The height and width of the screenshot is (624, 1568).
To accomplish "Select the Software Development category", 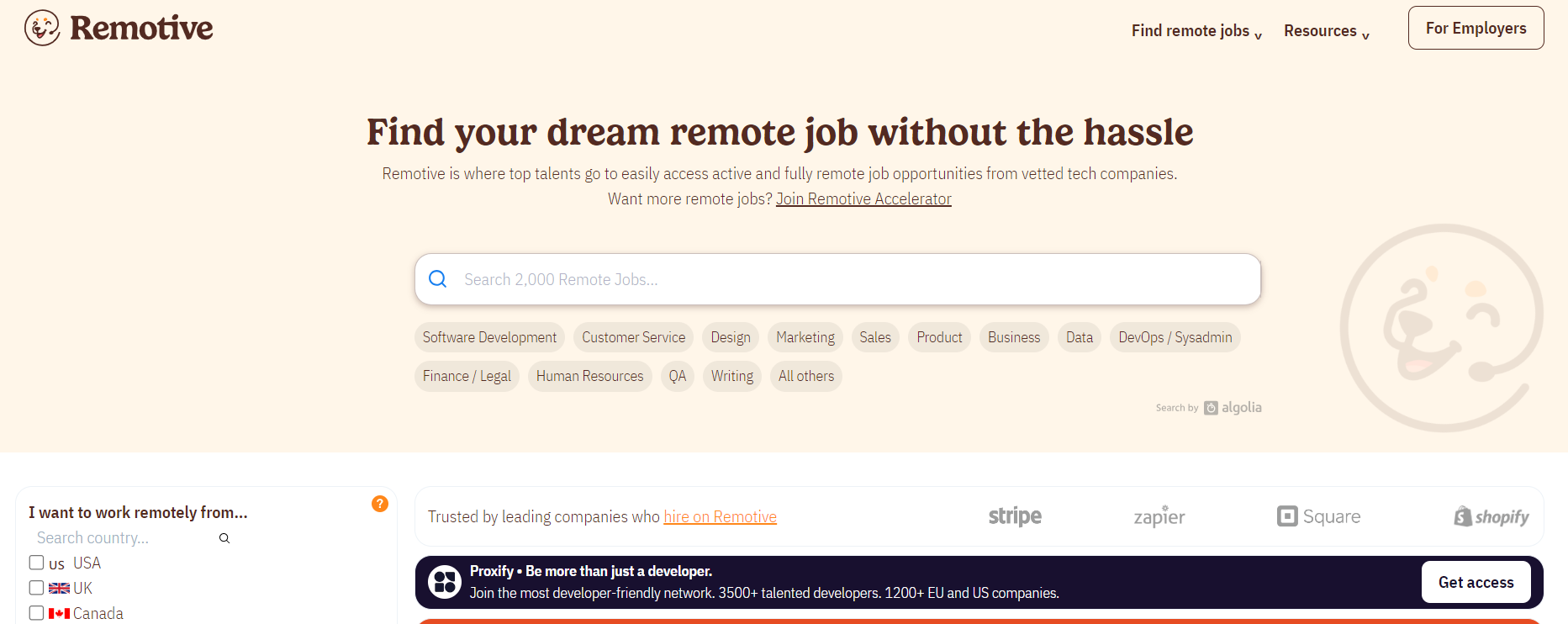I will (489, 337).
